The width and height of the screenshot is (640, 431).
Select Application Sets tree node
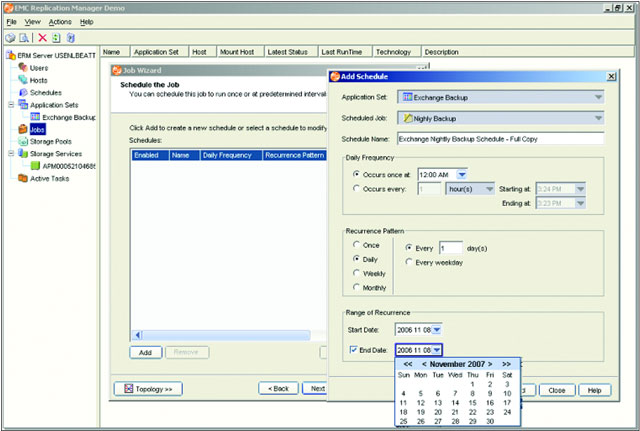[54, 105]
